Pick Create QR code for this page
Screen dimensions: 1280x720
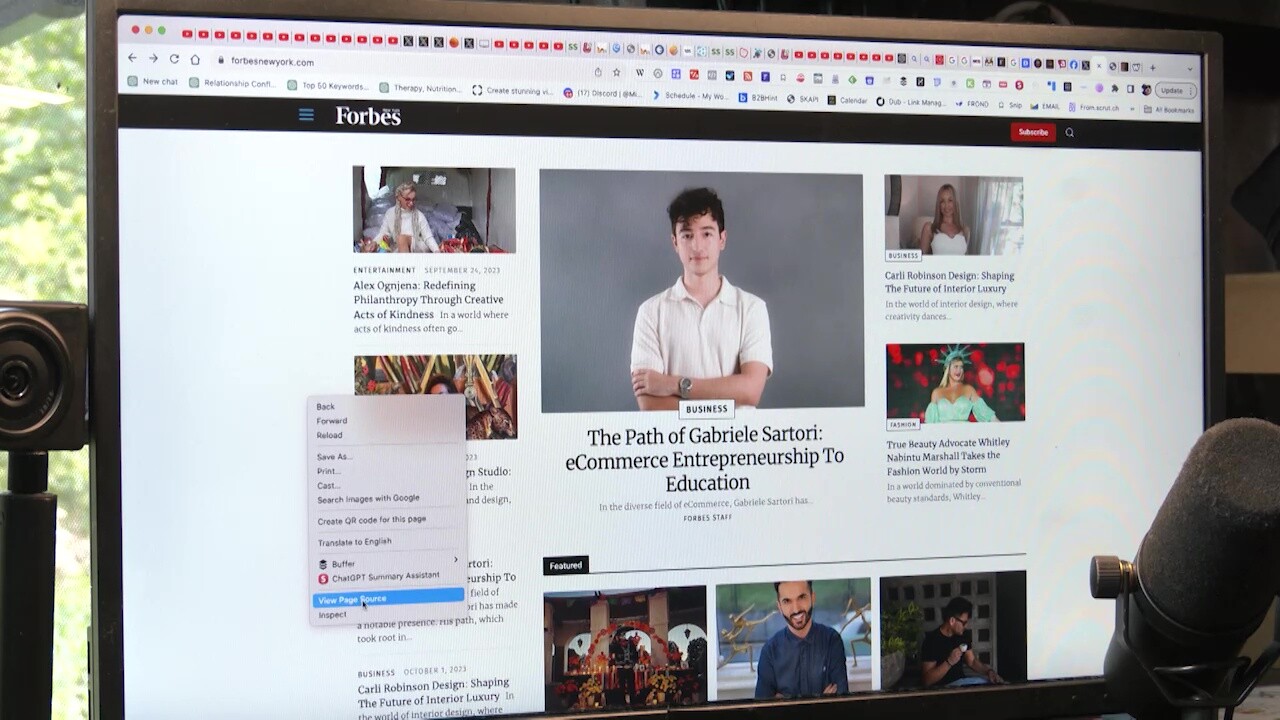tap(371, 520)
